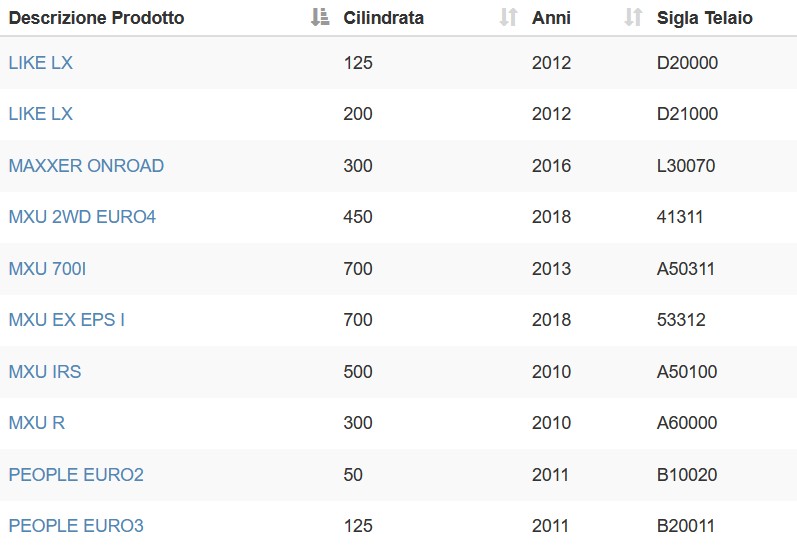Click the Descrizione Prodotto sort icon
Screen dimensions: 797x551
pyautogui.click(x=320, y=17)
